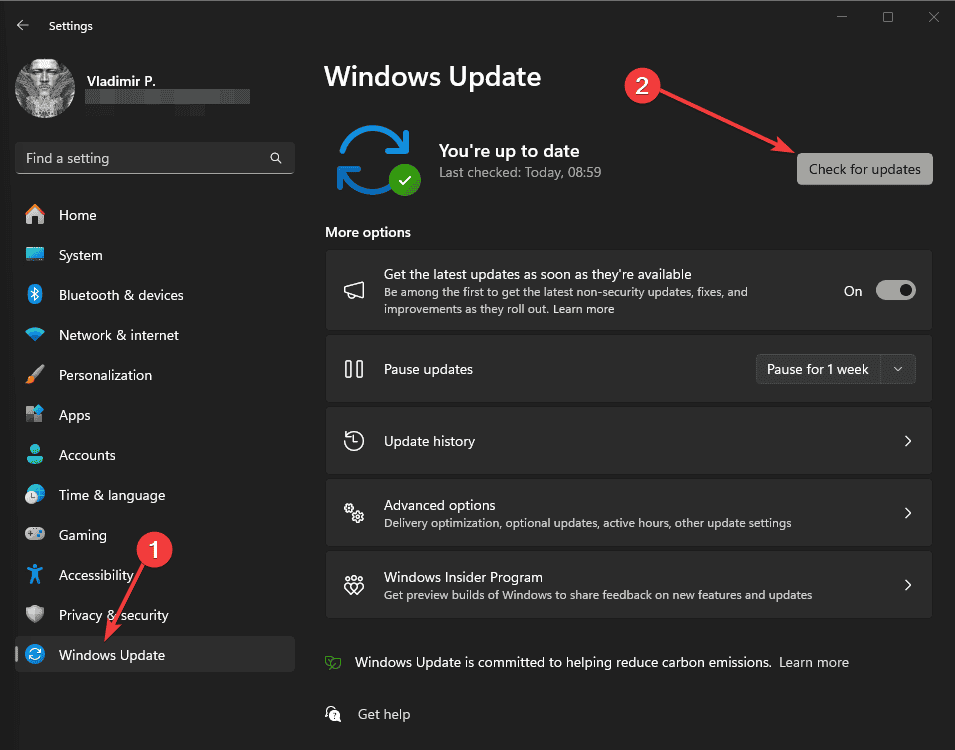Click the large update status sync icon
Viewport: 955px width, 750px height.
378,160
